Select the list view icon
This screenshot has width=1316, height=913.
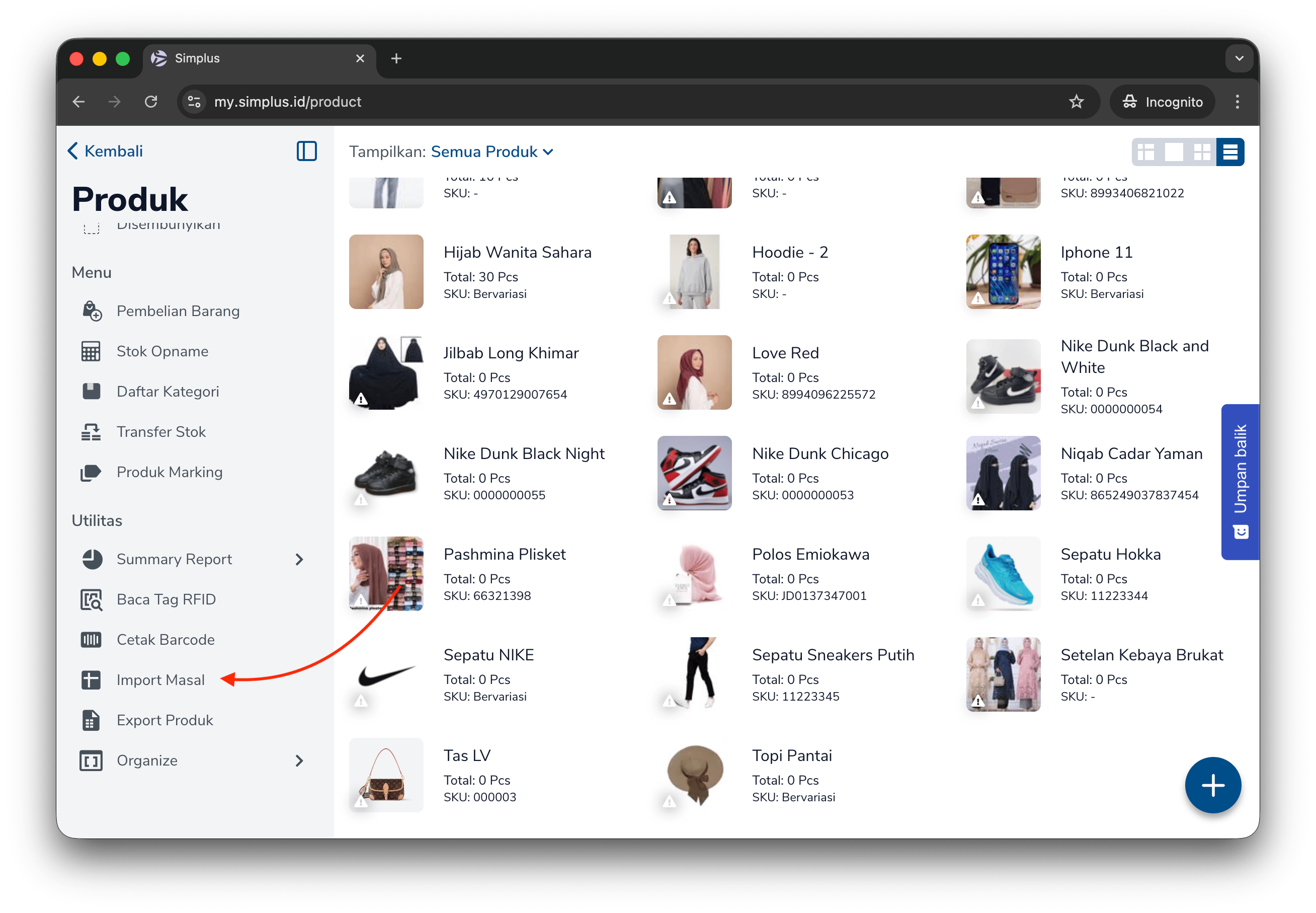click(1229, 151)
